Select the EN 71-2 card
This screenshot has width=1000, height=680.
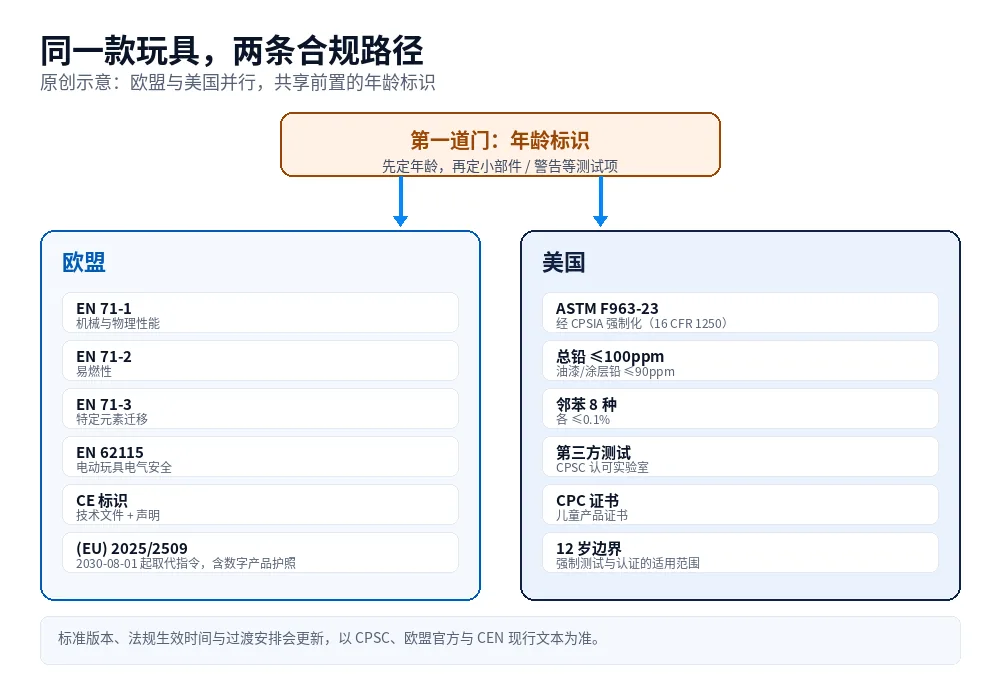tap(260, 360)
